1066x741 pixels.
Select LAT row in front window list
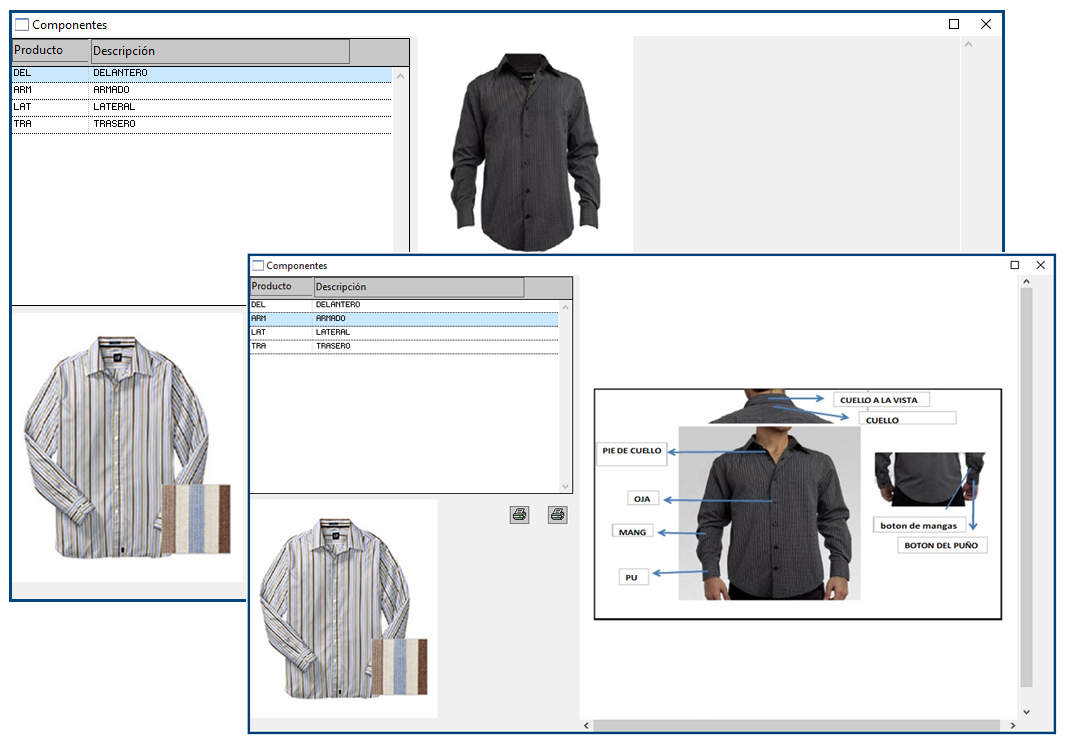coord(405,332)
